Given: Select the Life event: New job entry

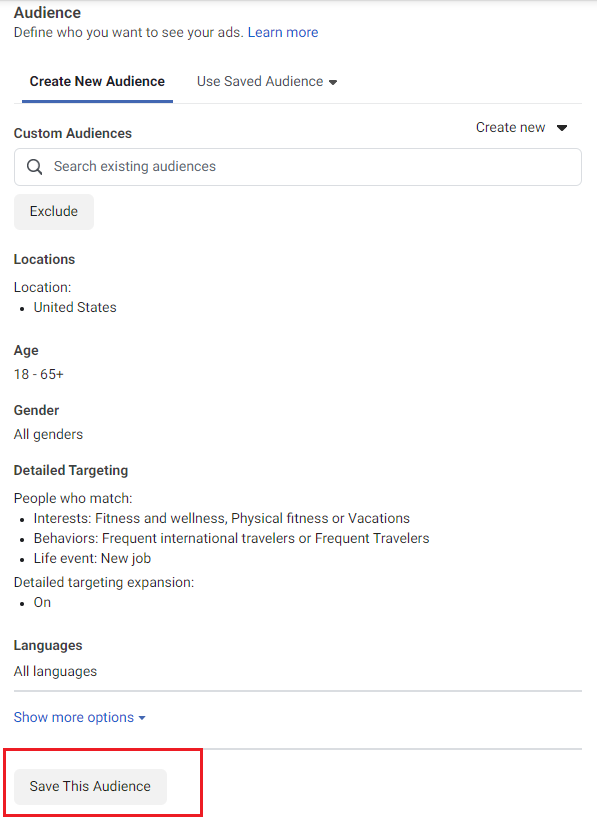Looking at the screenshot, I should pos(92,559).
